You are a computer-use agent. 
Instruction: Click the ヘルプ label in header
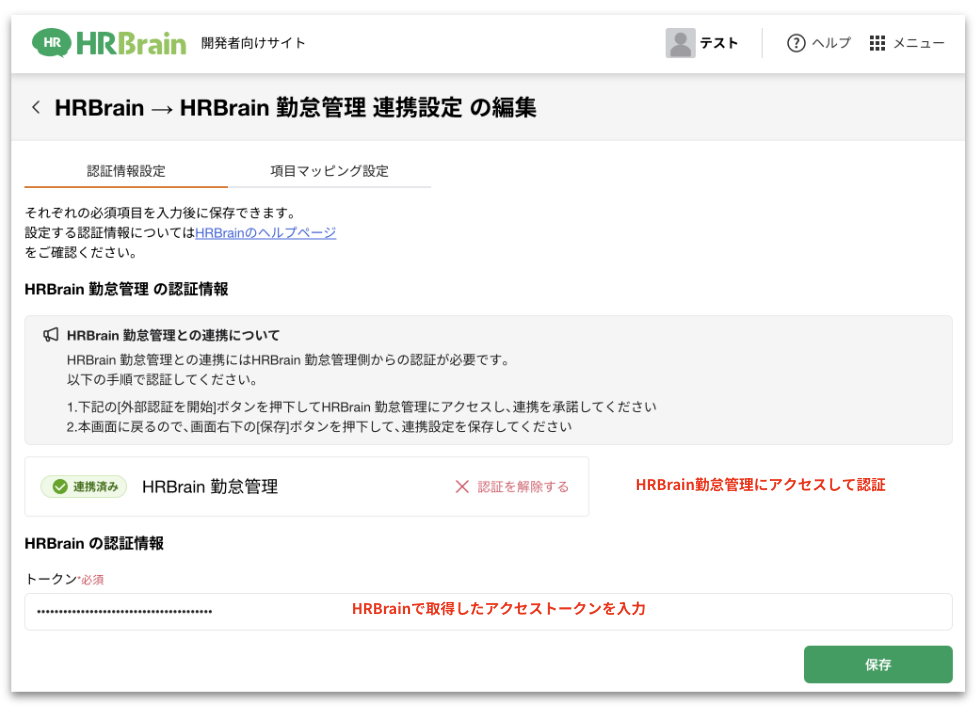831,43
